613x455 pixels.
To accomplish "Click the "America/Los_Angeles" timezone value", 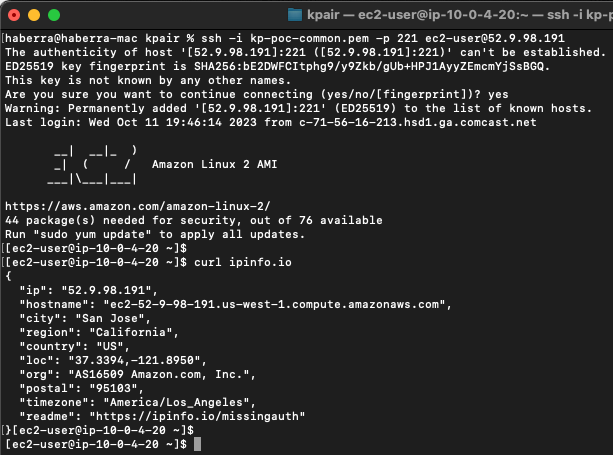I will pos(176,402).
